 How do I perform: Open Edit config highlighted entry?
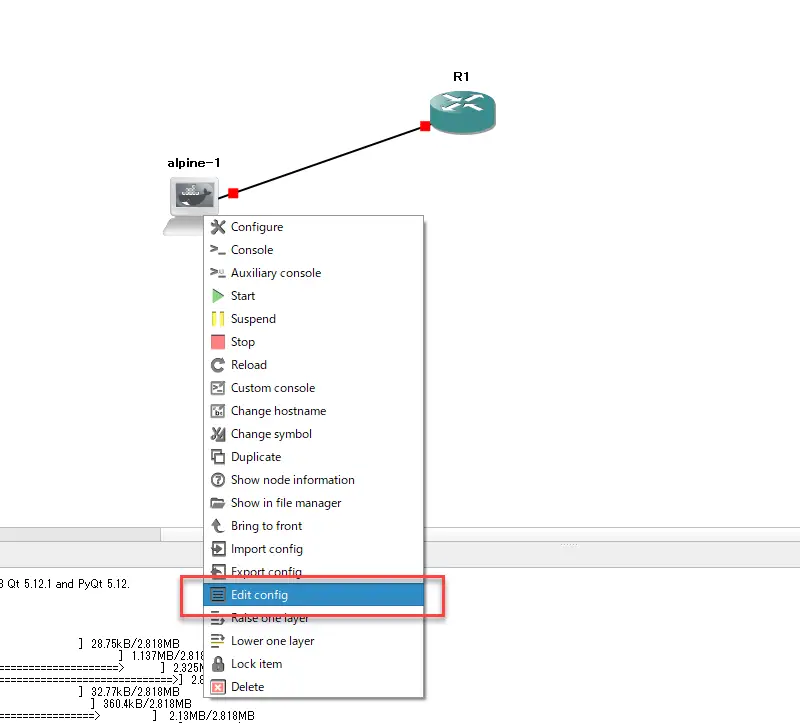313,595
